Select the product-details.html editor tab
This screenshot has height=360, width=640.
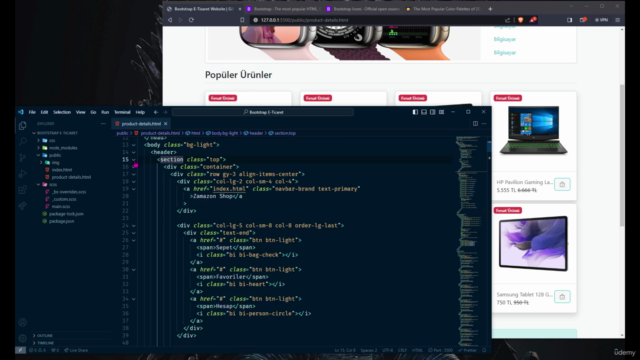[x=141, y=124]
